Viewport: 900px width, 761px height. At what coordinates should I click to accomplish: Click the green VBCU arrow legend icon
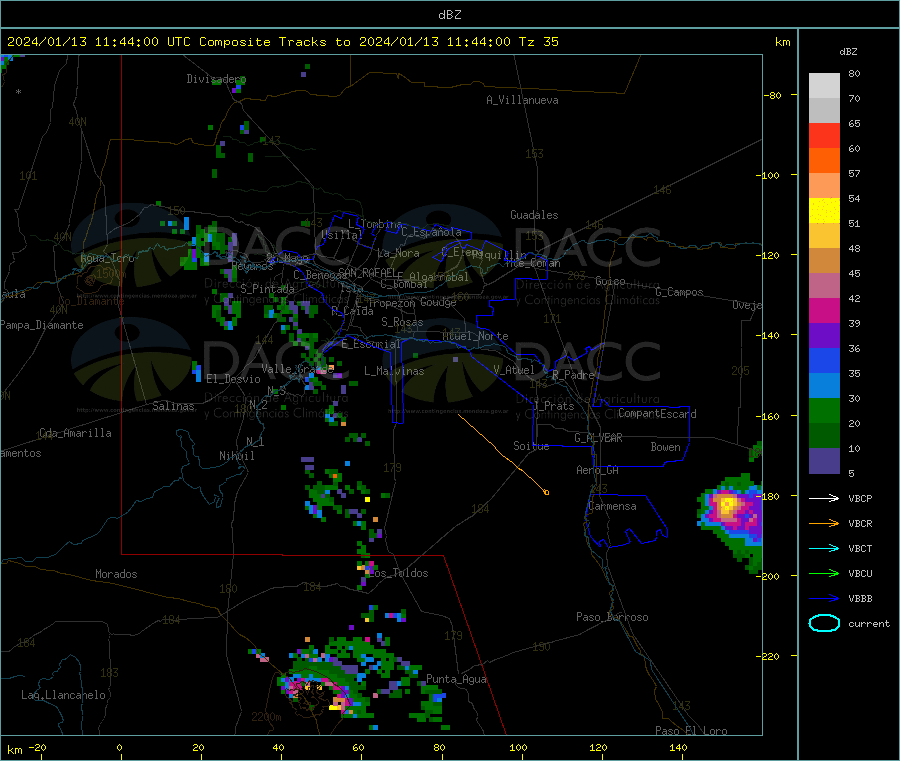(824, 573)
